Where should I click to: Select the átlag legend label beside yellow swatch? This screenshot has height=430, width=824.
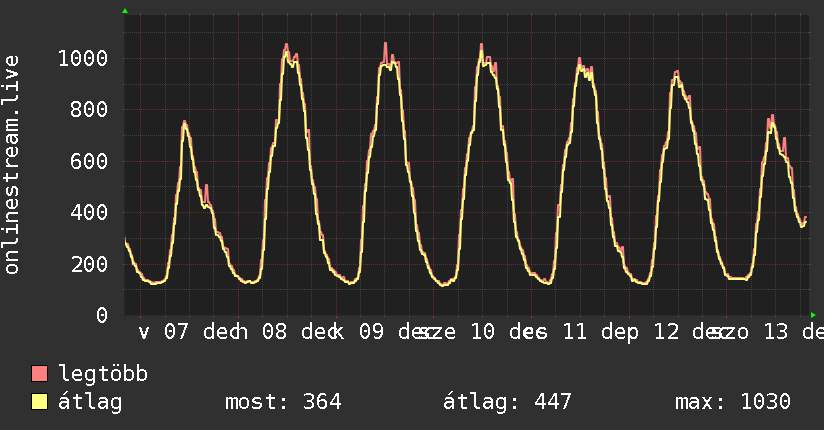(90, 402)
